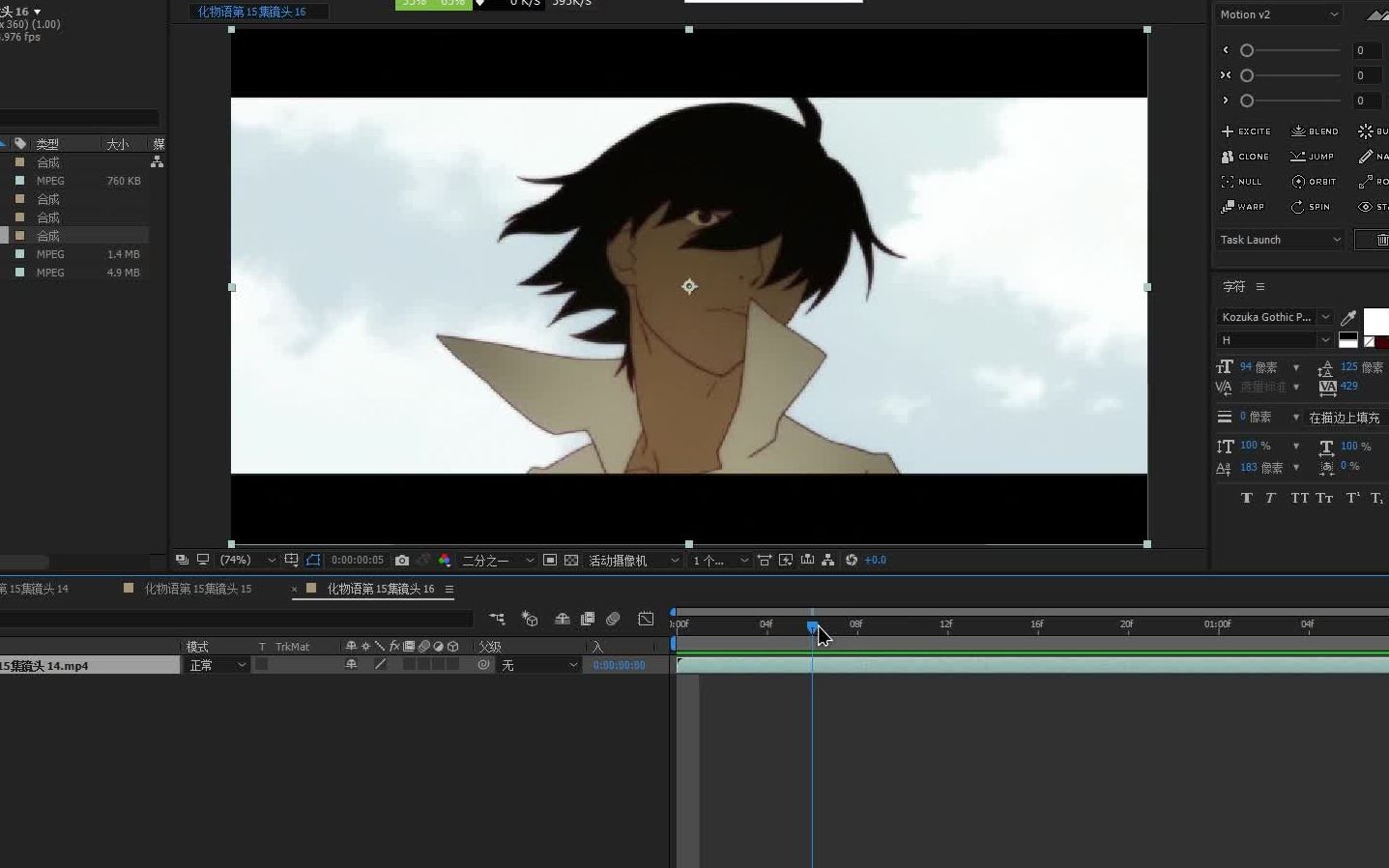1389x868 pixels.
Task: Open the 字符 panel menu
Action: click(1260, 287)
